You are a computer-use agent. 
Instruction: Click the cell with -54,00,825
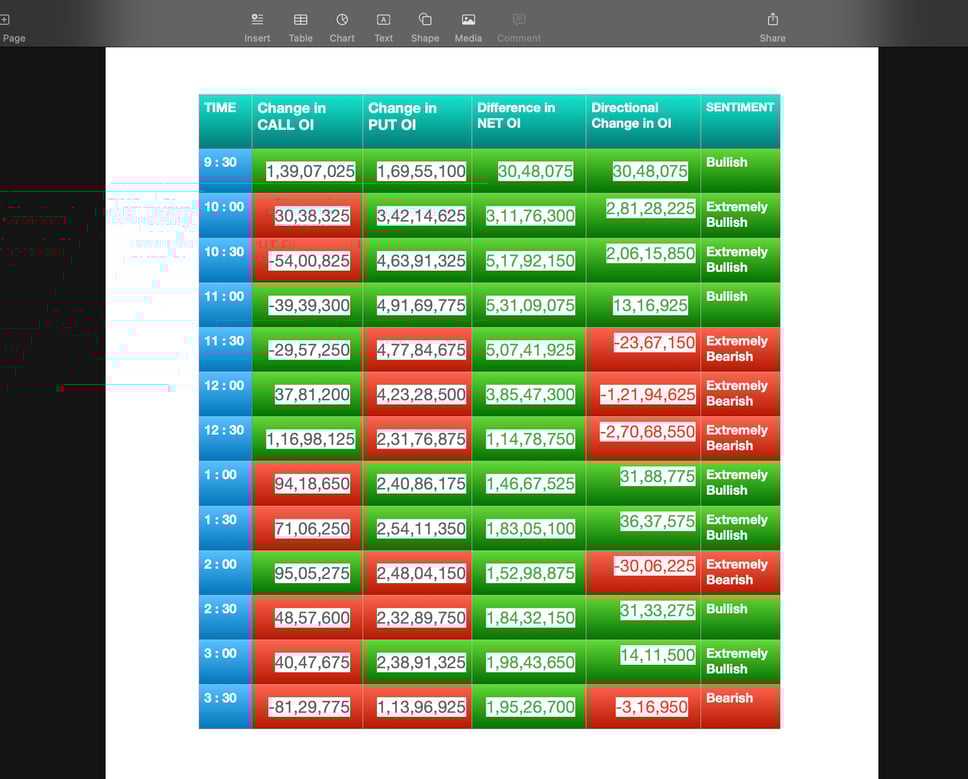307,260
